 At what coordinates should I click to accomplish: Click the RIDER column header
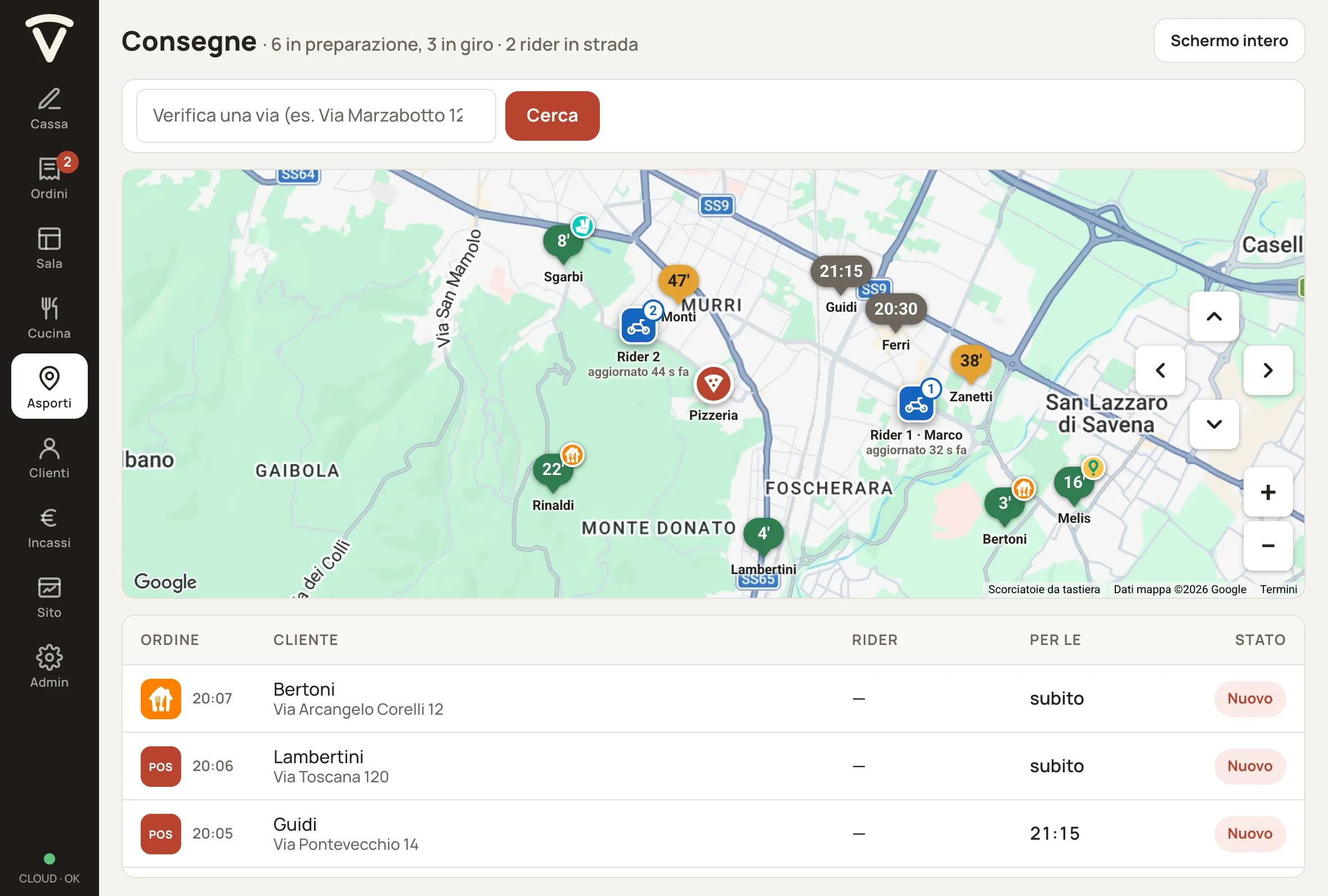pos(874,640)
